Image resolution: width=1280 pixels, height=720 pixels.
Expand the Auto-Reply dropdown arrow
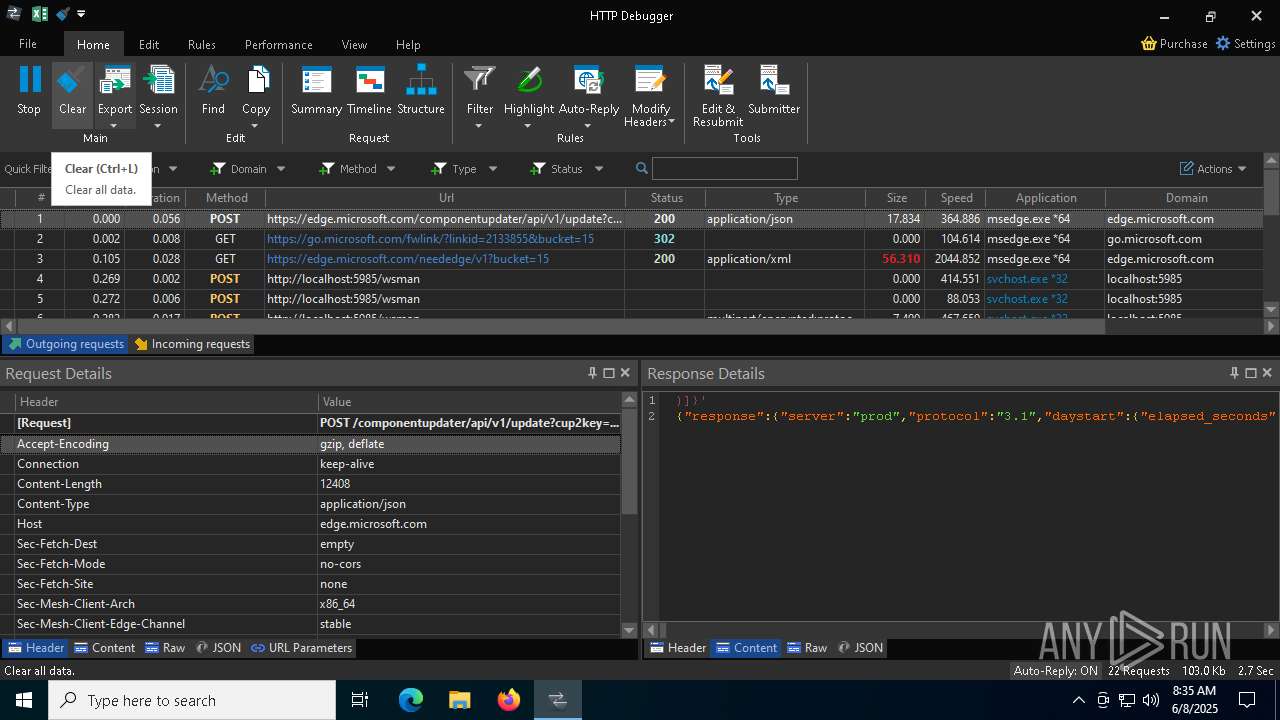588,125
